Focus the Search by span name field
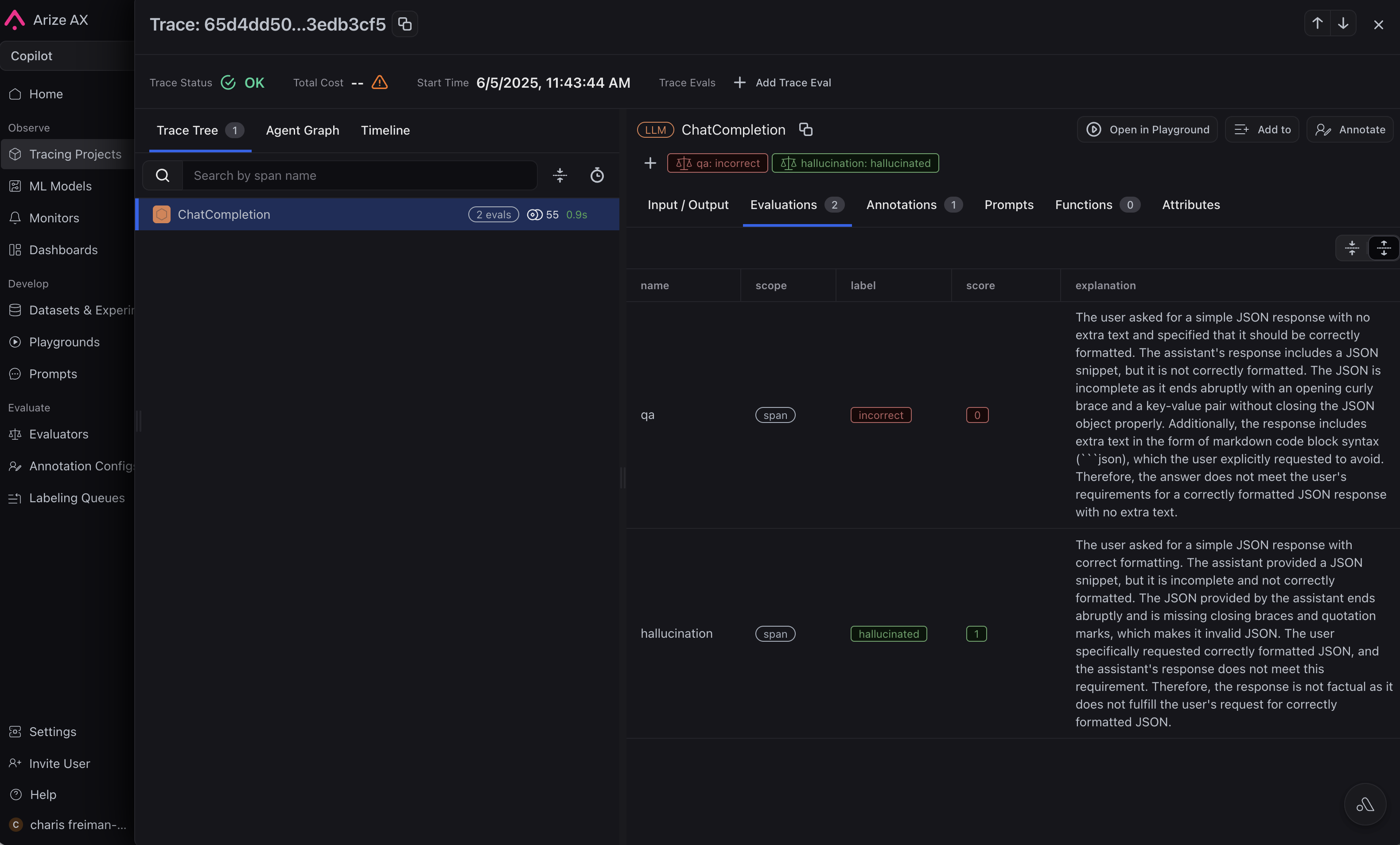The height and width of the screenshot is (845, 1400). tap(360, 175)
